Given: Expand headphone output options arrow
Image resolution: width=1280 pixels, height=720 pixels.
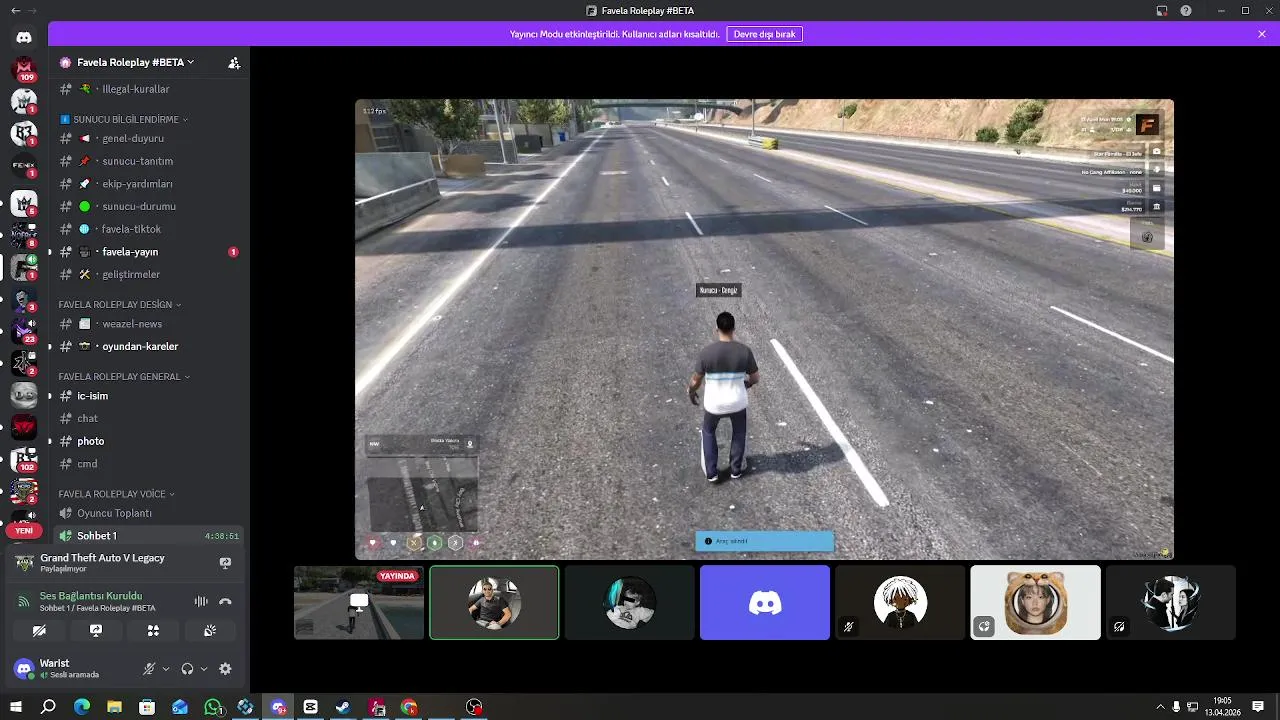Looking at the screenshot, I should coord(204,669).
